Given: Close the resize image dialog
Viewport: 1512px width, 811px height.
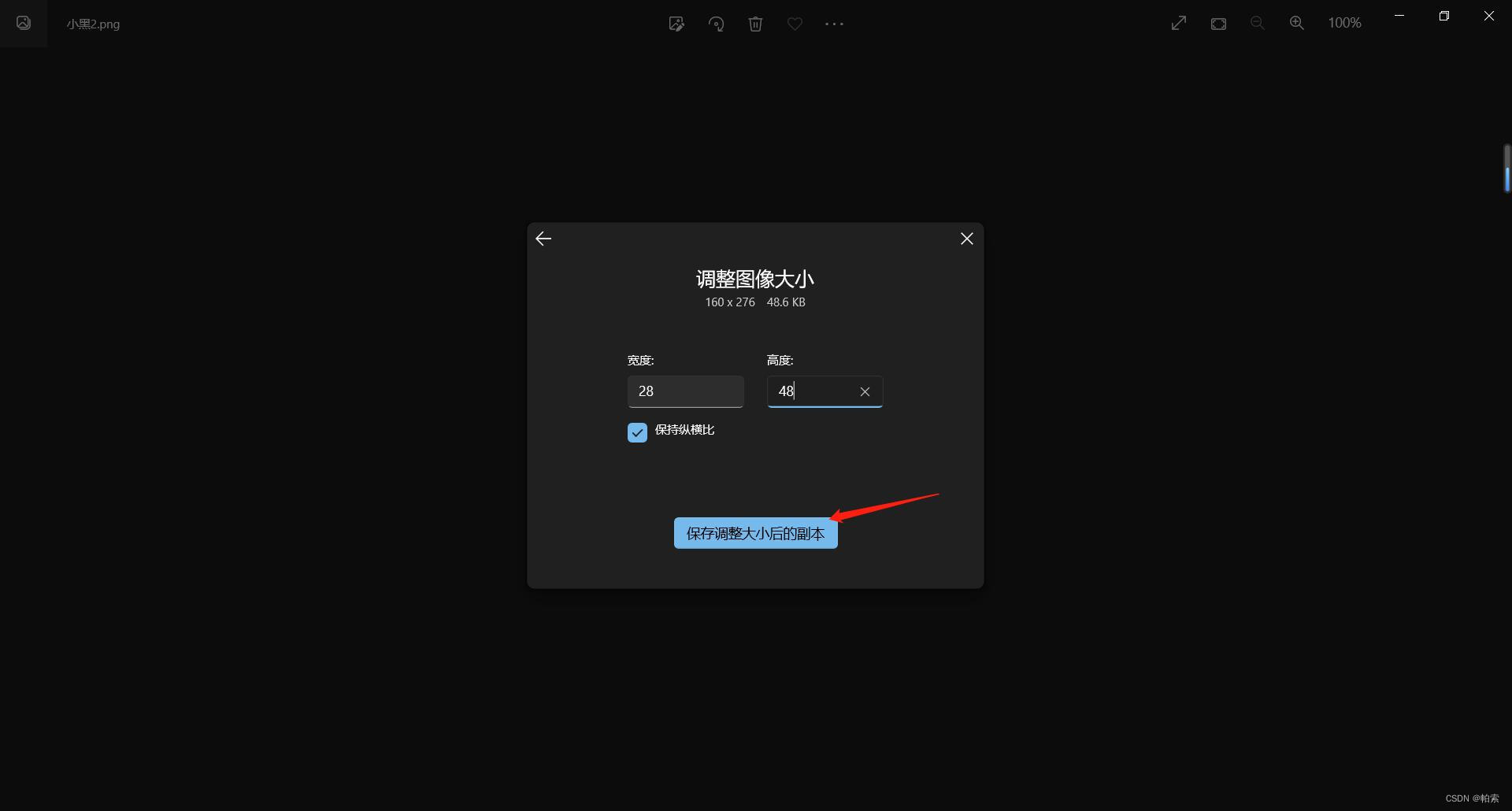Looking at the screenshot, I should [967, 239].
